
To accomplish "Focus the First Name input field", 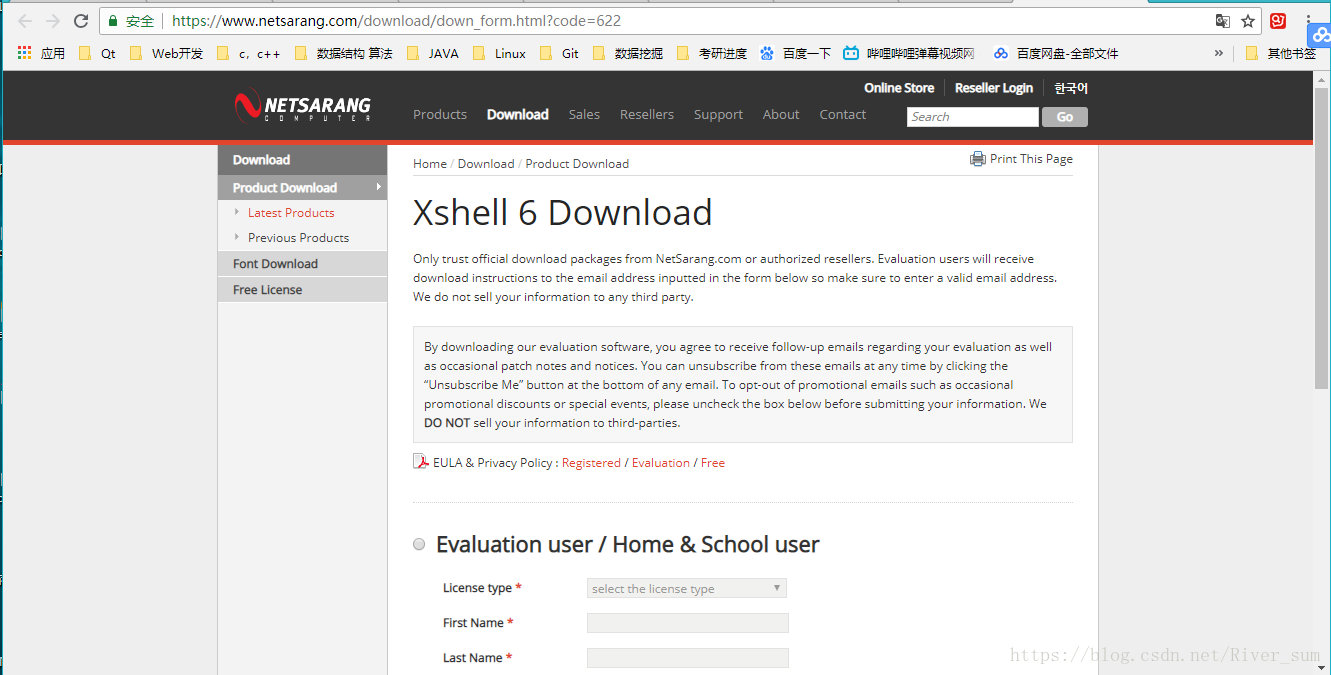I will (687, 623).
